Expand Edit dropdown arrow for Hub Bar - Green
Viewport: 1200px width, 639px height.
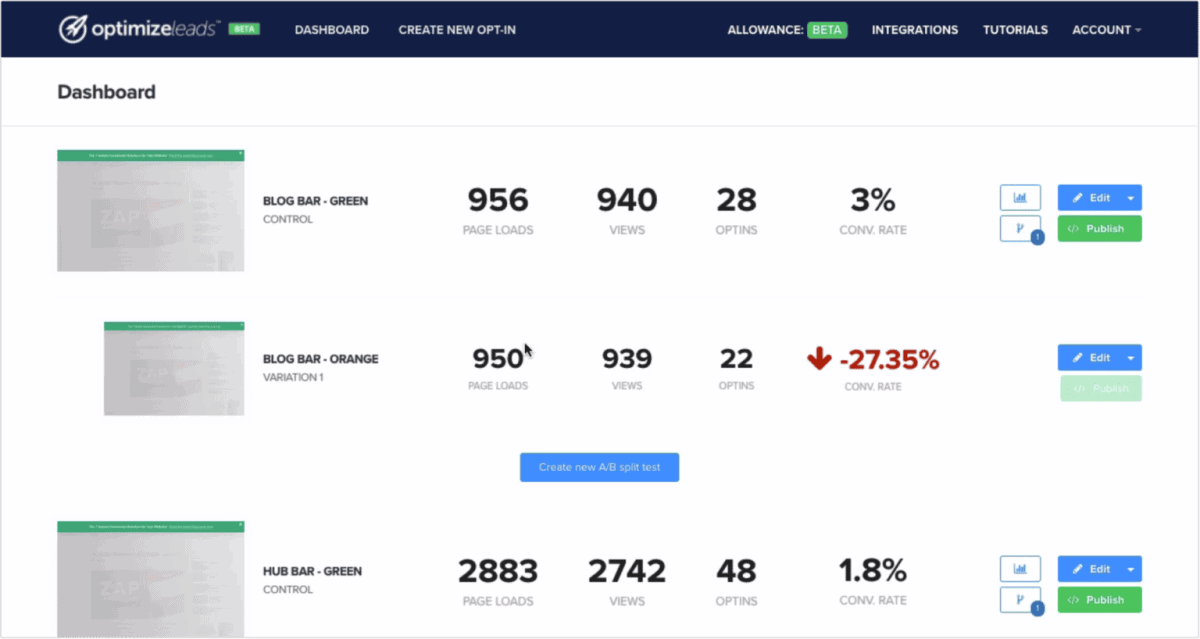tap(1131, 569)
